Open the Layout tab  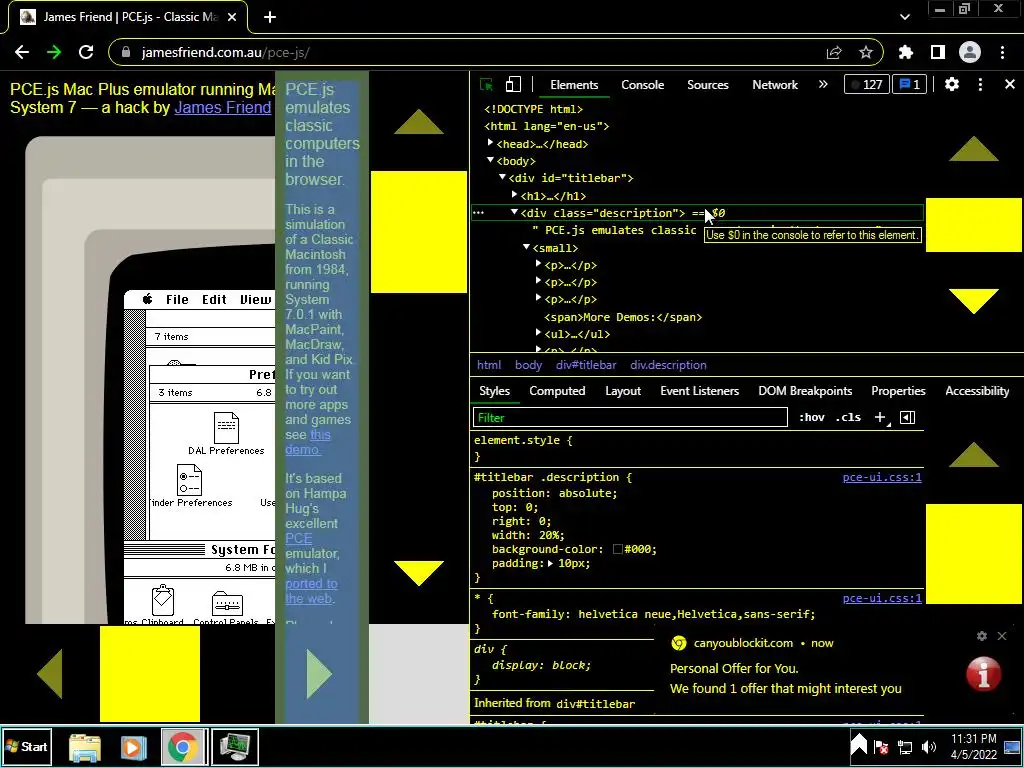[623, 391]
